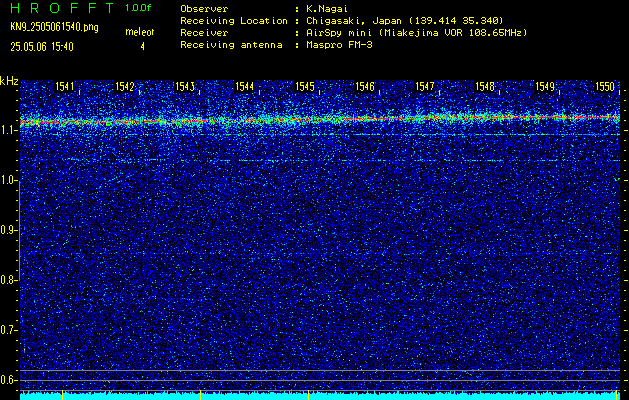The image size is (629, 400).
Task: Click the 0.9 frequency axis label
Action: [x=8, y=230]
